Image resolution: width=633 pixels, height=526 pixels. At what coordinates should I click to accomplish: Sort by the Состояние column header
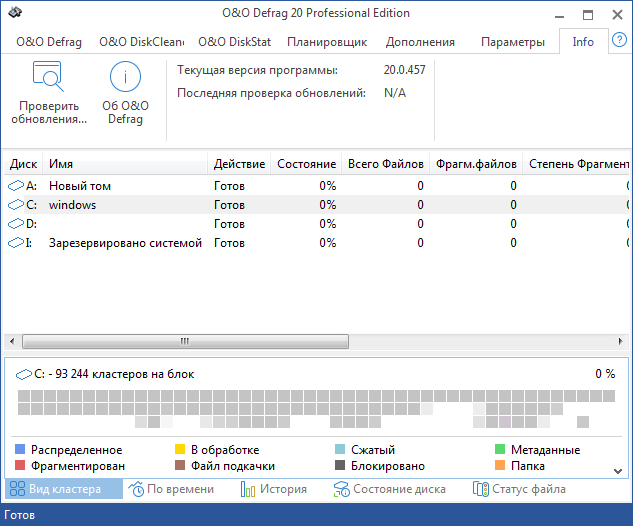coord(306,164)
